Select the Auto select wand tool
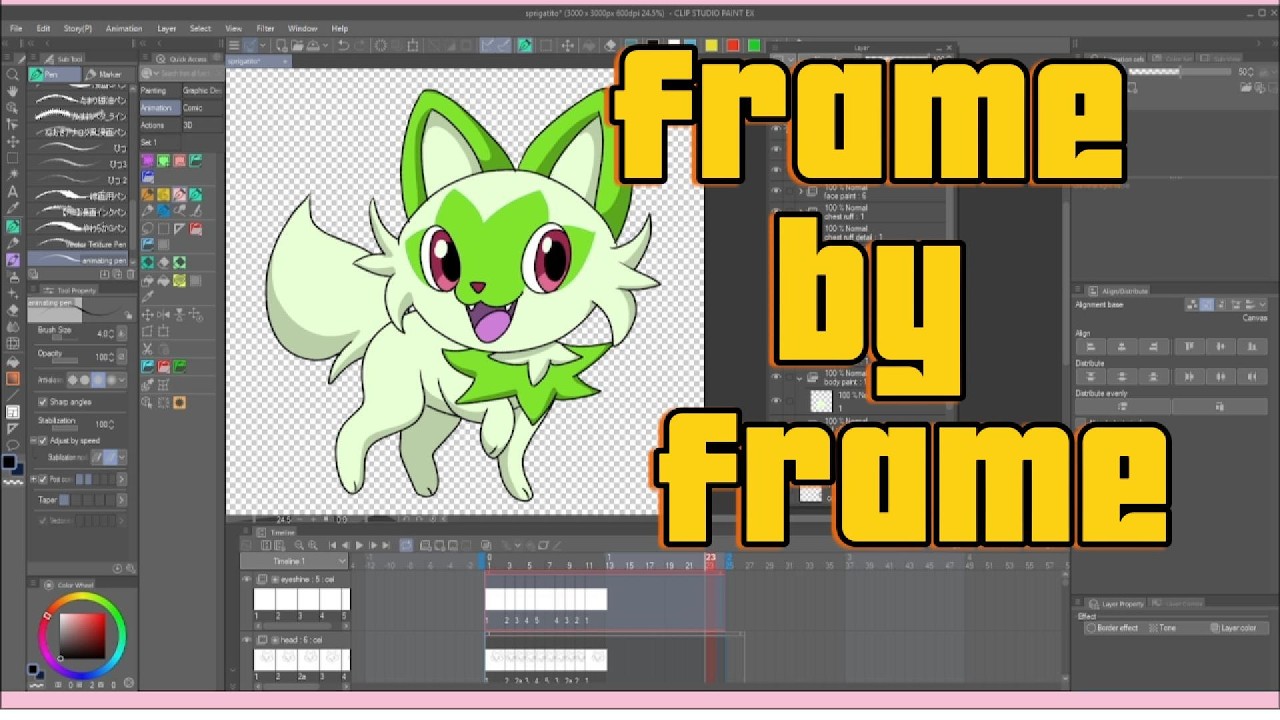The width and height of the screenshot is (1280, 720). point(12,175)
